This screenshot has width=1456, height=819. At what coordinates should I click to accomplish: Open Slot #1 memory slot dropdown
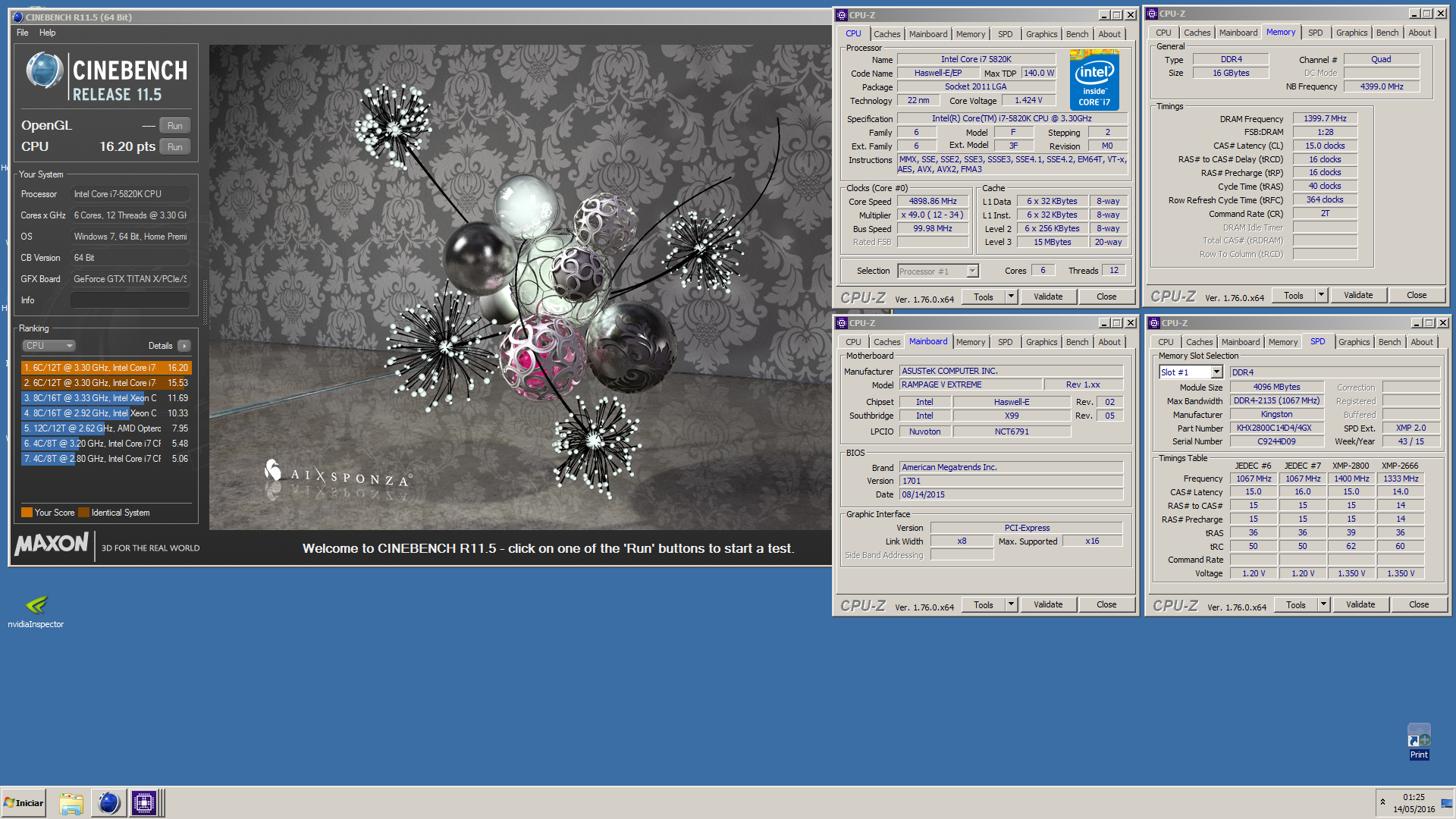(x=1191, y=372)
